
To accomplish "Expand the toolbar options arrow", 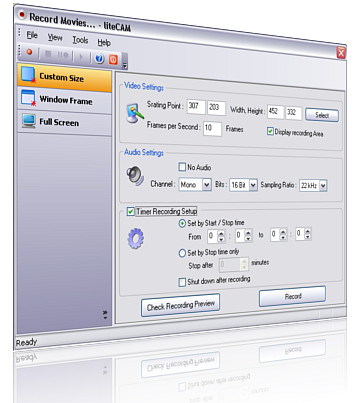I will (125, 65).
